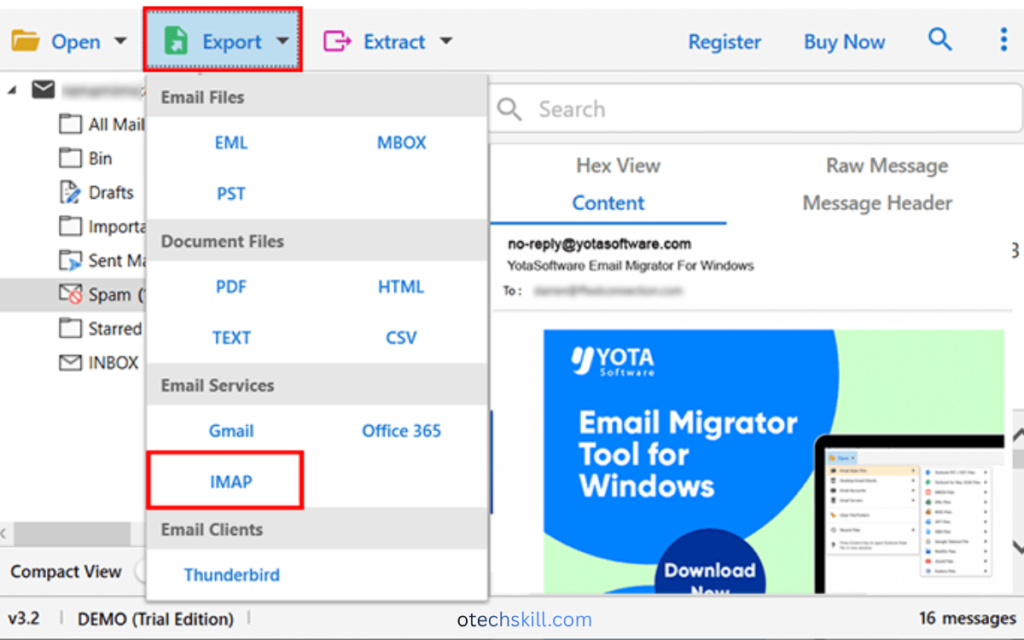The width and height of the screenshot is (1024, 640).
Task: Click the 16 messages status text
Action: point(967,618)
